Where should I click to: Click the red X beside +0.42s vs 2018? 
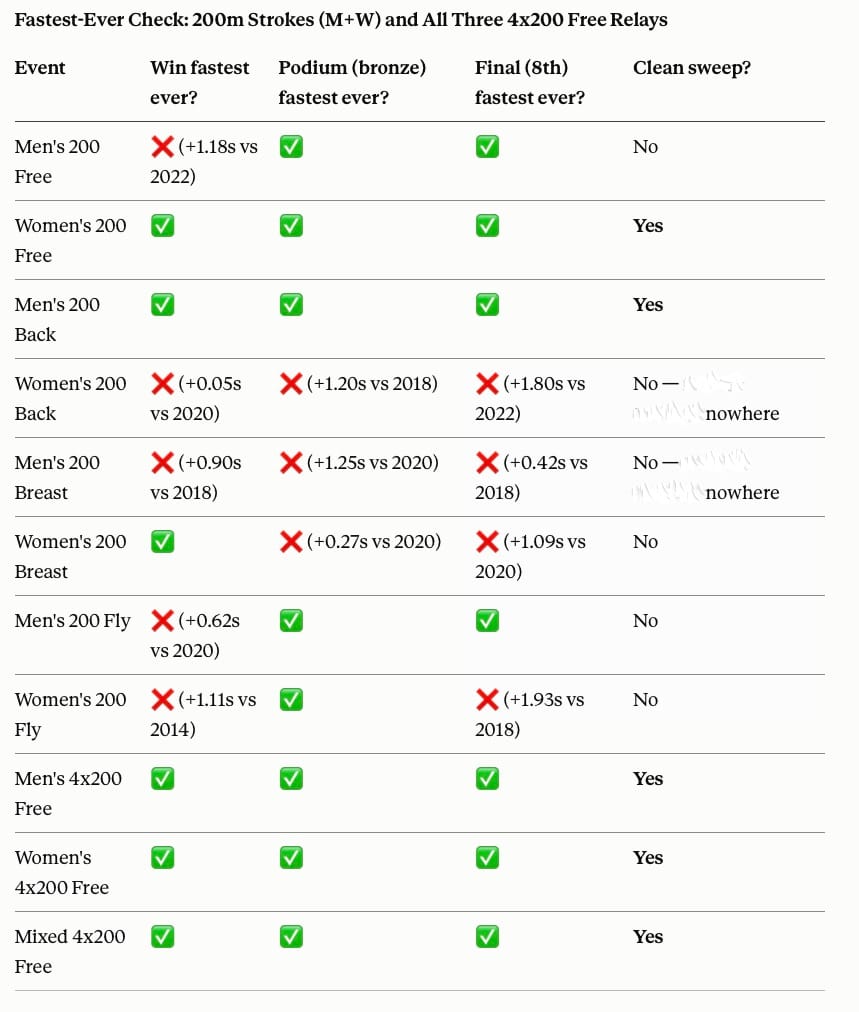pyautogui.click(x=487, y=462)
